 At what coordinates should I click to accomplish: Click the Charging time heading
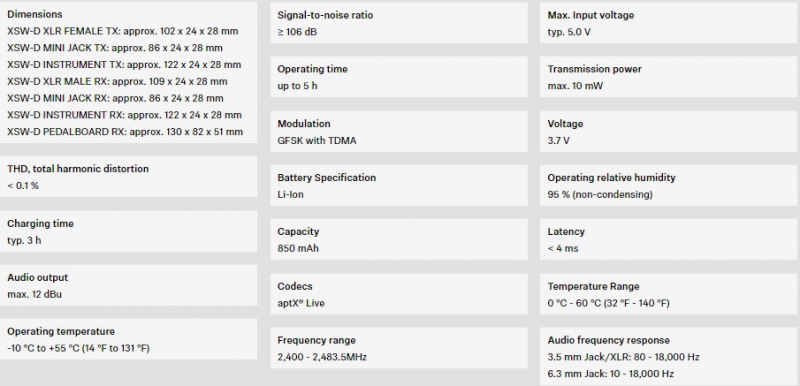click(x=40, y=223)
